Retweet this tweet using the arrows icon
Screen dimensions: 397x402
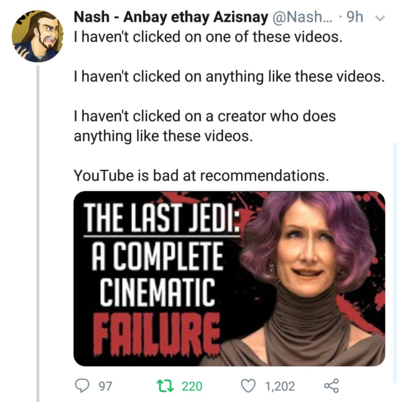[x=165, y=386]
